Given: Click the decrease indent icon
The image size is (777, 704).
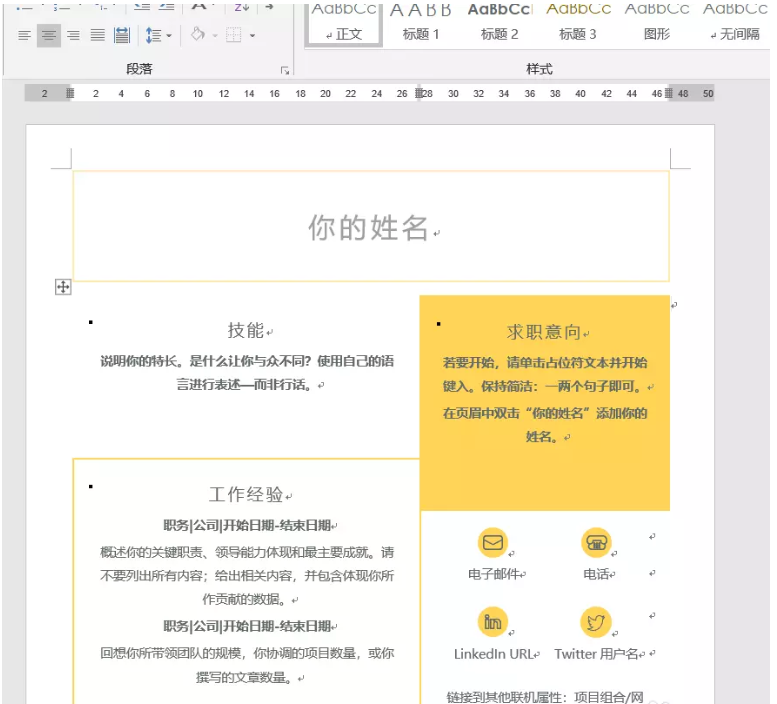Looking at the screenshot, I should tap(142, 5).
